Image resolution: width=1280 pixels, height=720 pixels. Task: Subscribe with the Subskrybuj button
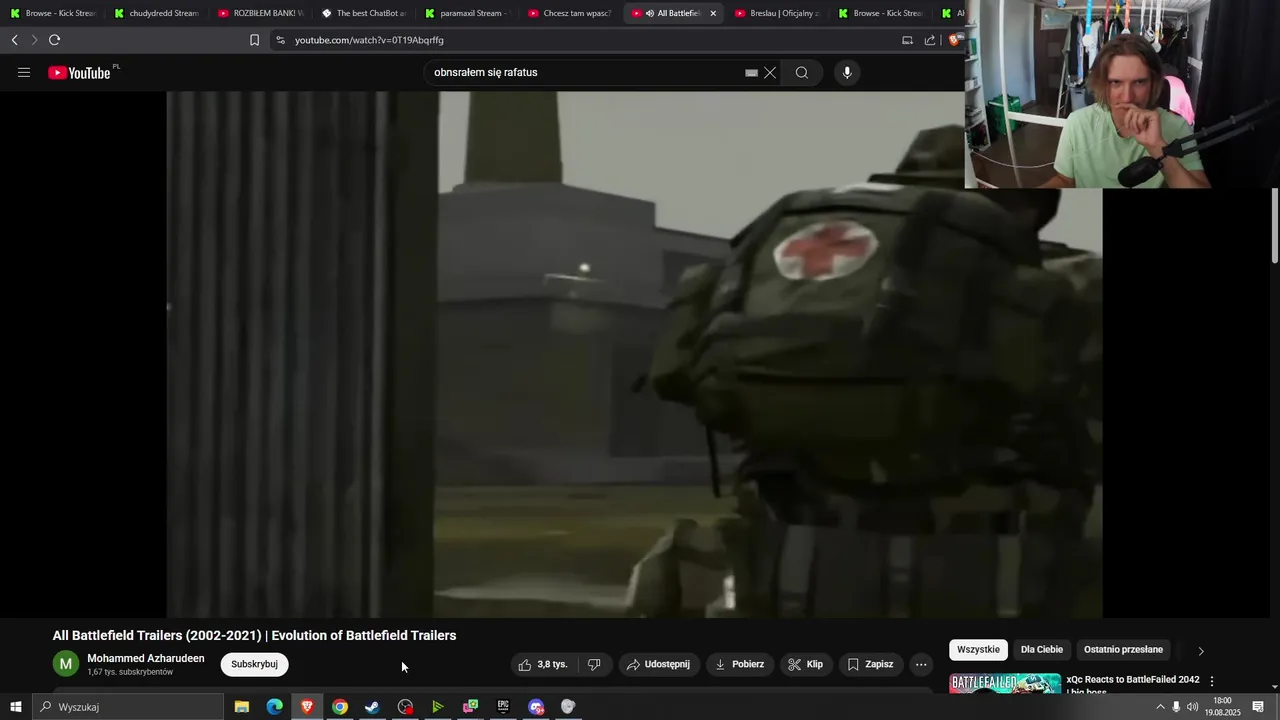(x=254, y=664)
